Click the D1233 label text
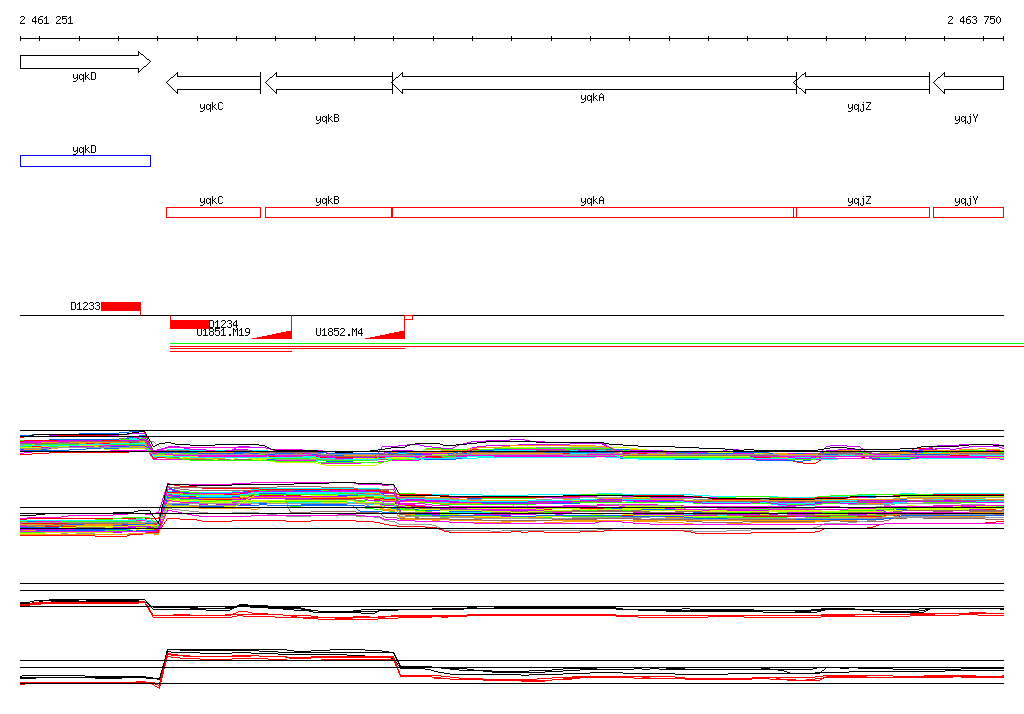The width and height of the screenshot is (1024, 714). click(x=86, y=306)
